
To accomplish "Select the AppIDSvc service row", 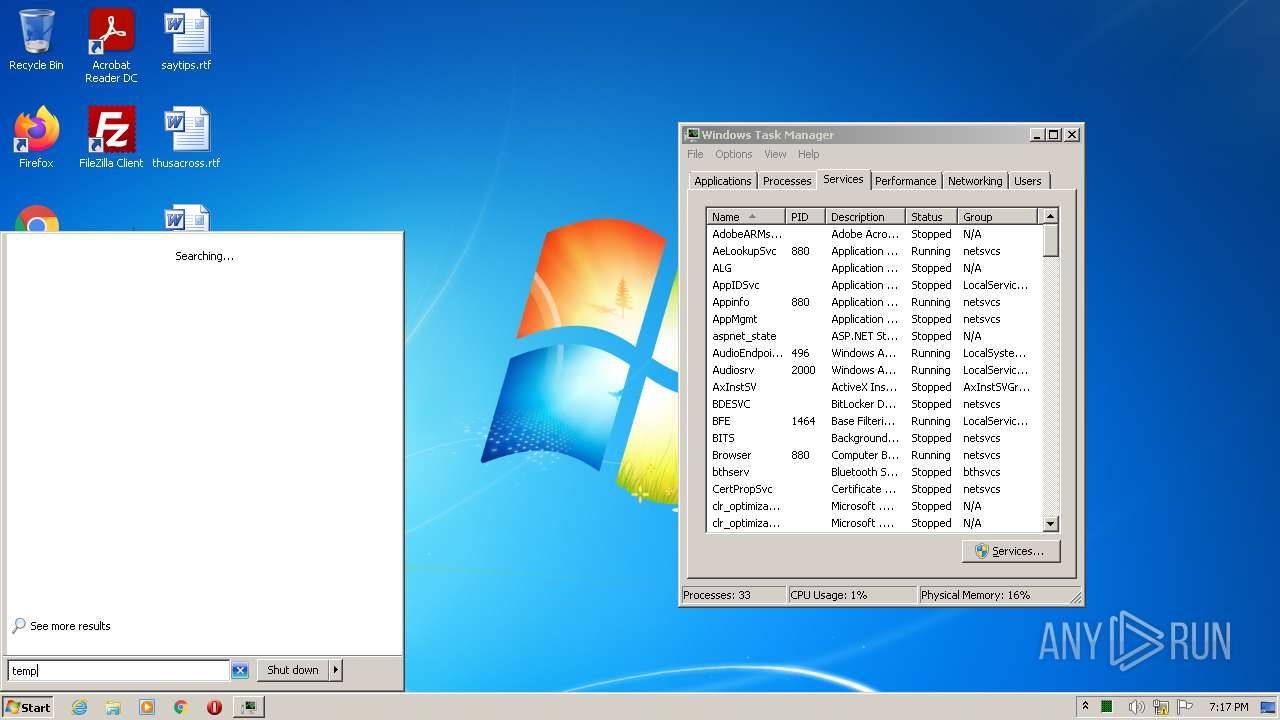I will coord(874,285).
